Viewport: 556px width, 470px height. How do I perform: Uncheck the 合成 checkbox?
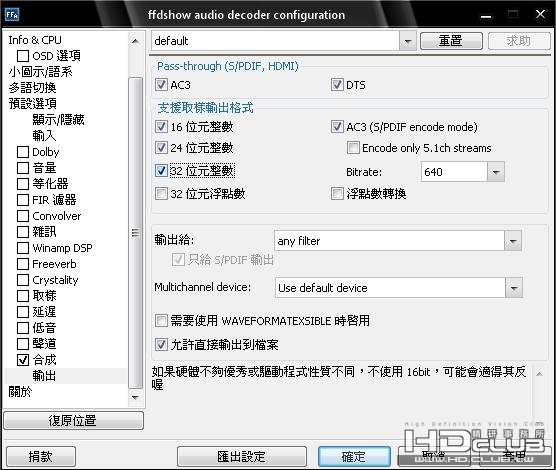[x=23, y=360]
